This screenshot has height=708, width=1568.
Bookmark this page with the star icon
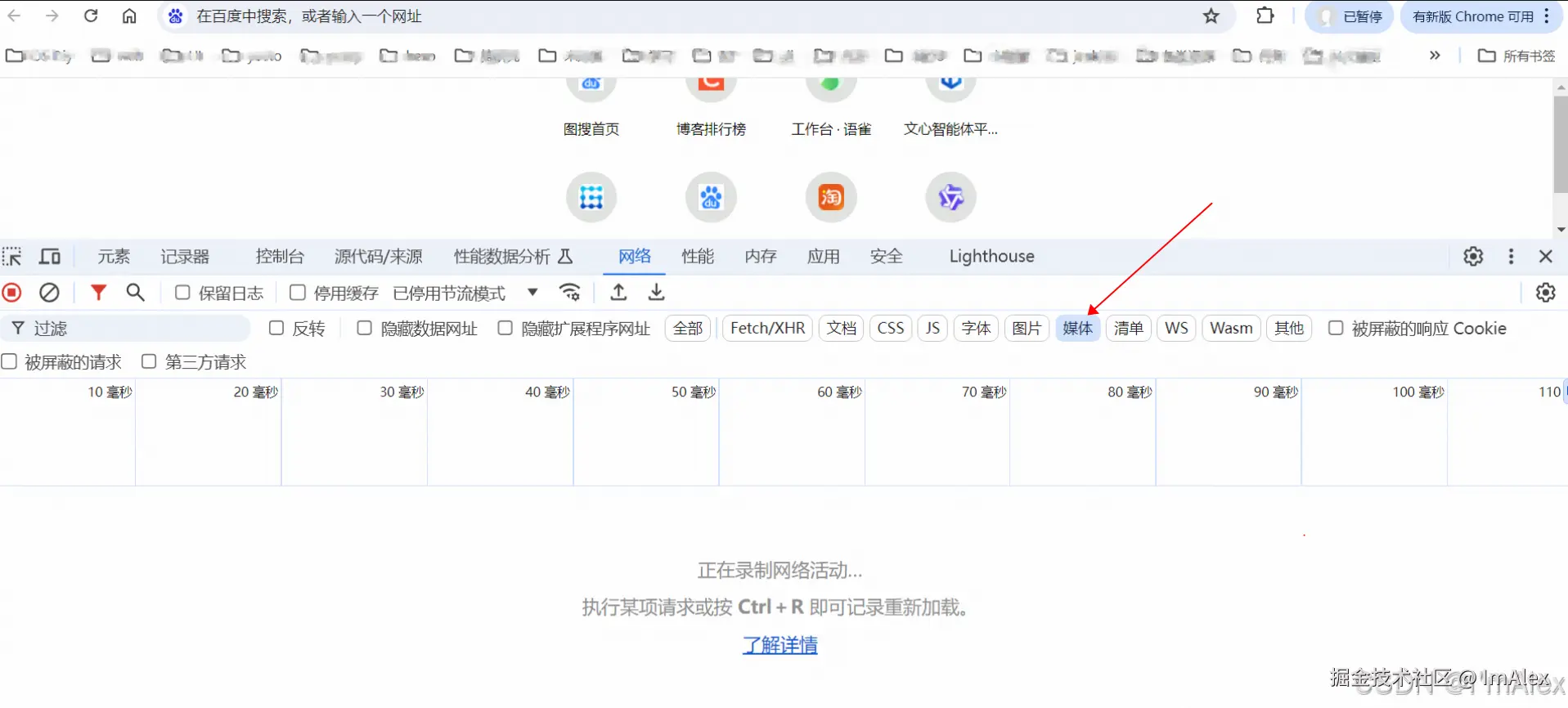point(1211,16)
